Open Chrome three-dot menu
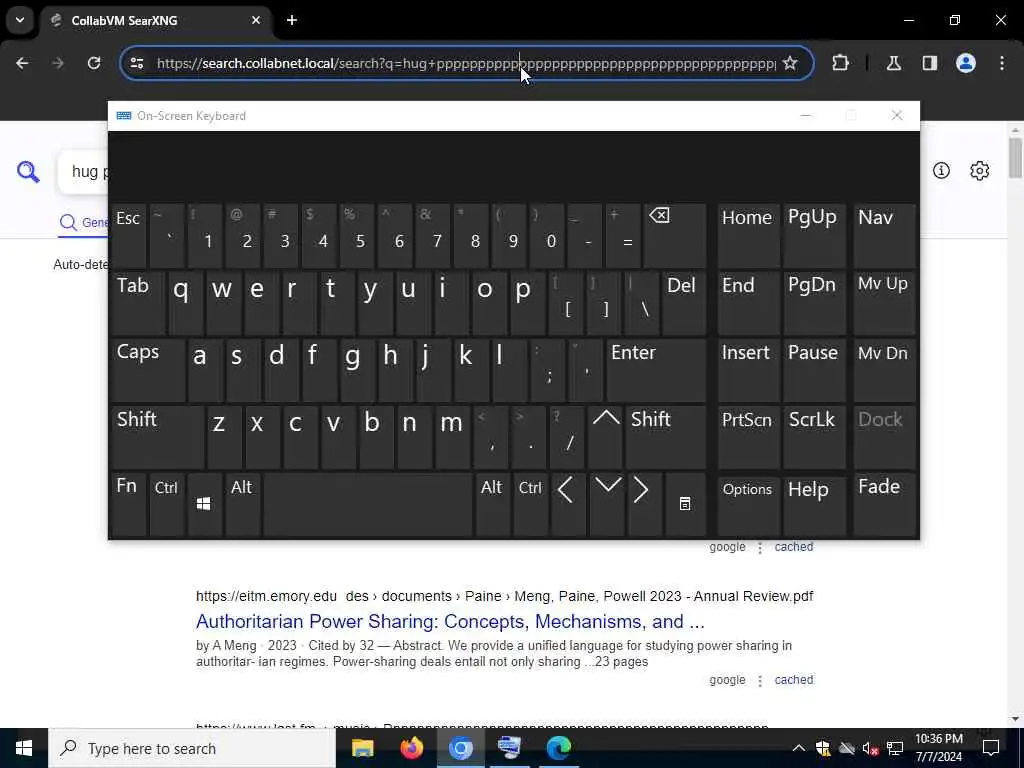 point(1002,63)
